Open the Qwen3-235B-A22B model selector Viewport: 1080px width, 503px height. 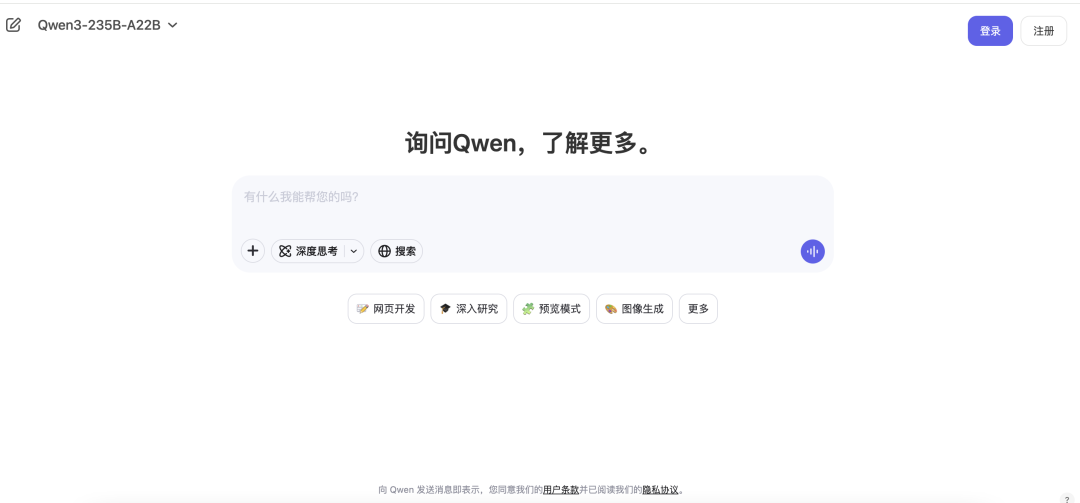(107, 25)
